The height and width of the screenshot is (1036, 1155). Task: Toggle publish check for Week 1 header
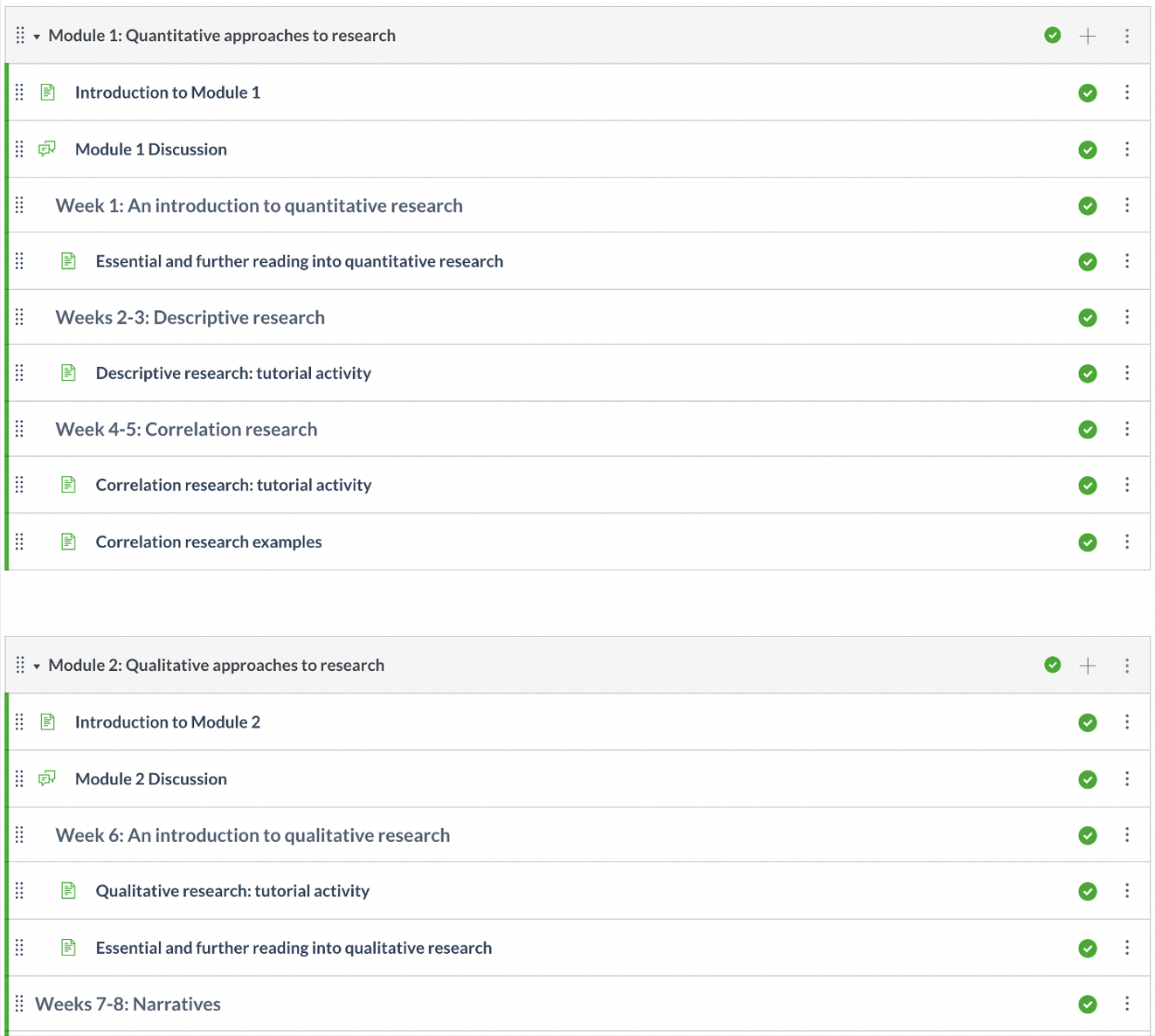1088,205
